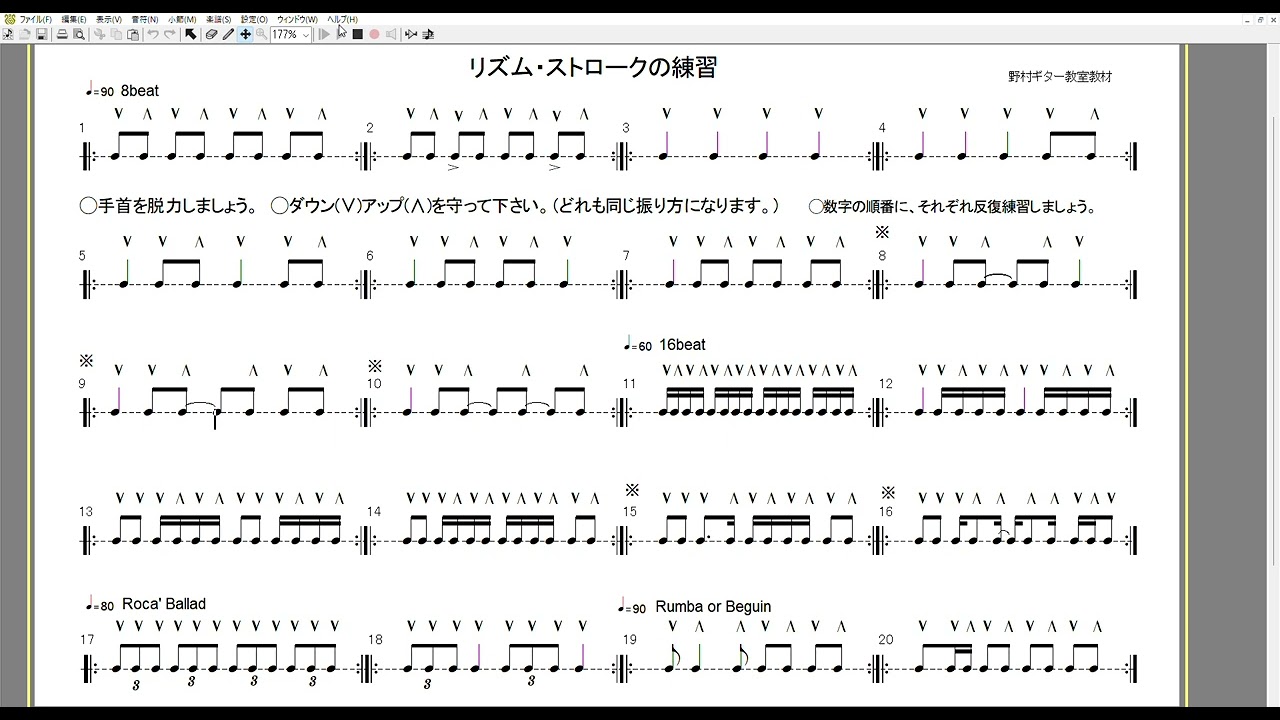Click the undo arrow icon

pyautogui.click(x=153, y=34)
